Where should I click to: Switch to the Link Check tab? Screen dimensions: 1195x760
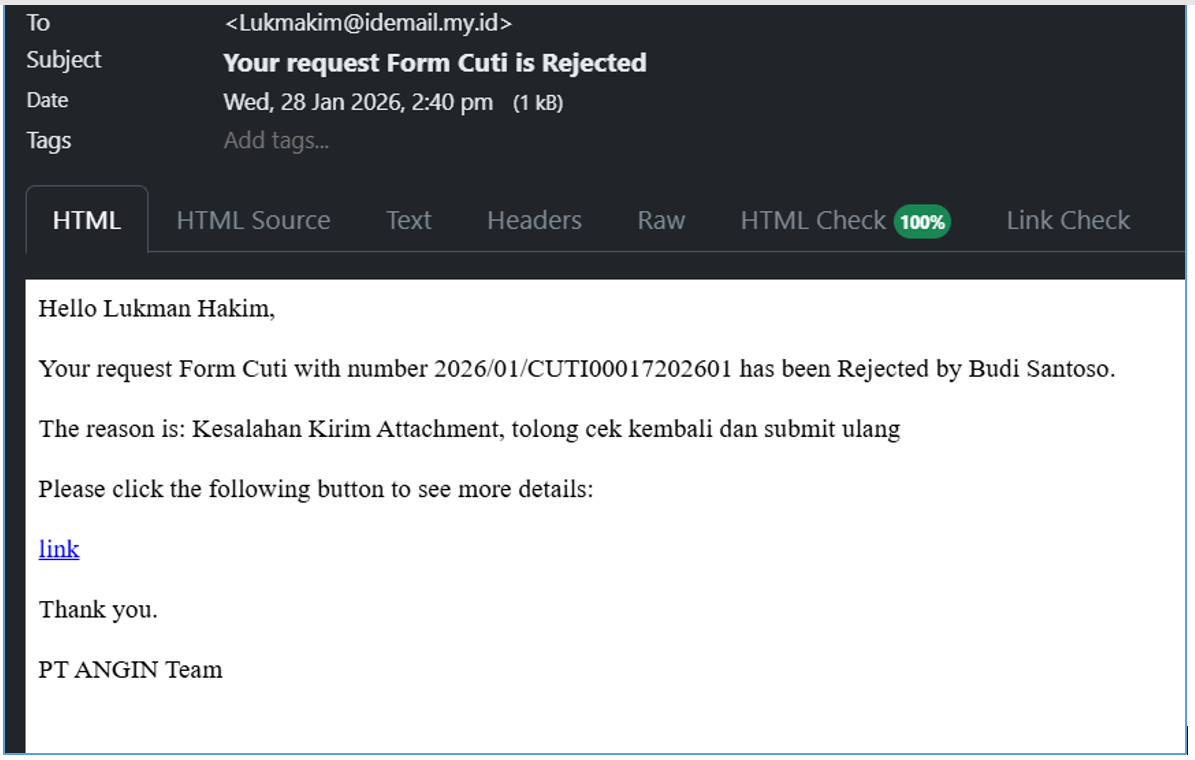(x=1068, y=220)
